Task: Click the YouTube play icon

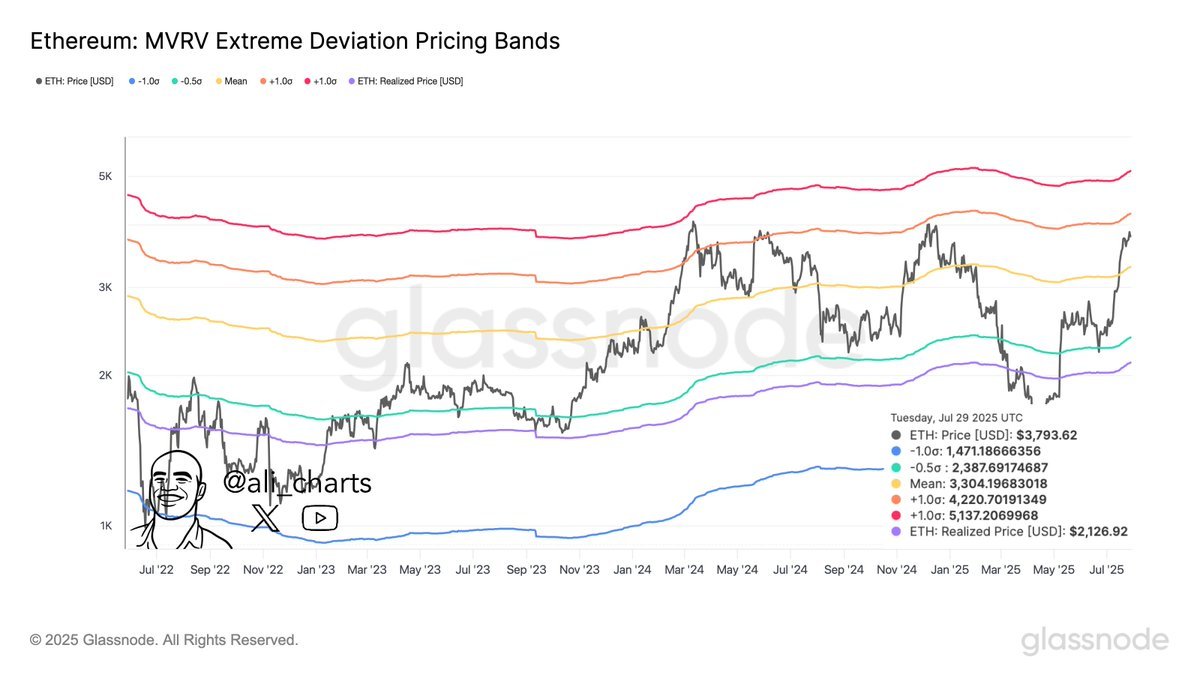Action: (x=320, y=517)
